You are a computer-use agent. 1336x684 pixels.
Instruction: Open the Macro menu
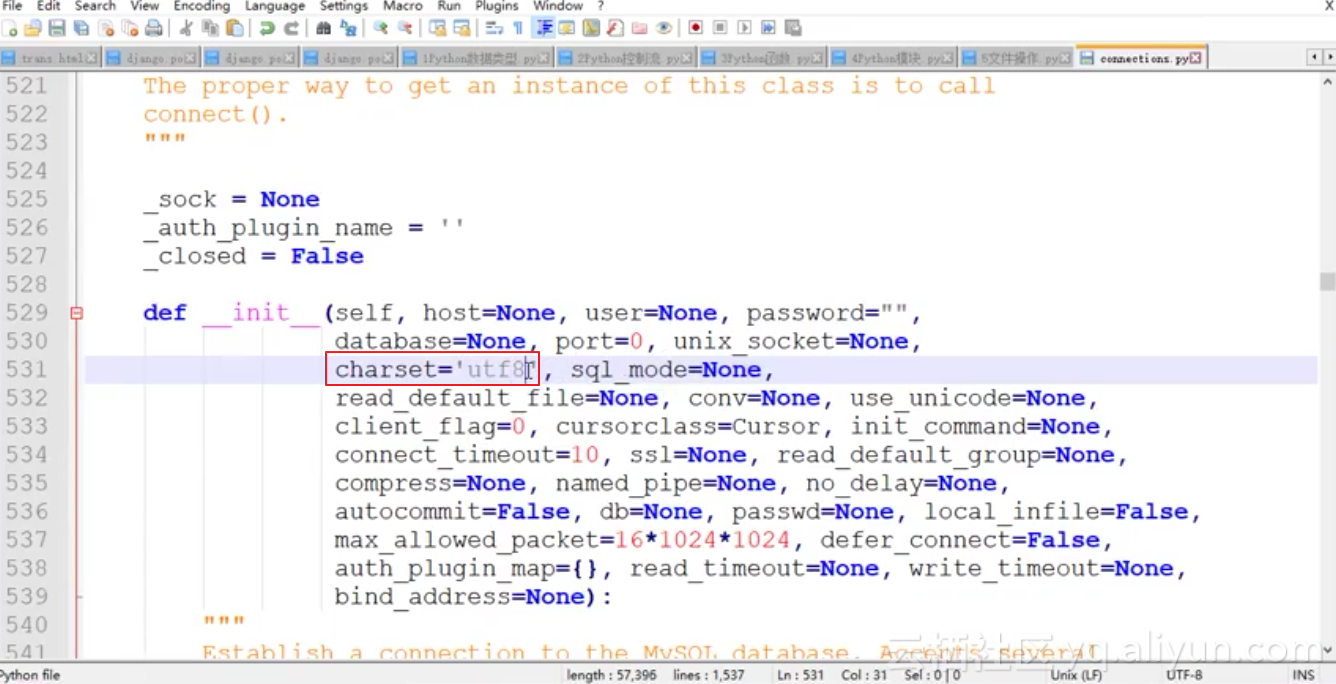tap(403, 6)
